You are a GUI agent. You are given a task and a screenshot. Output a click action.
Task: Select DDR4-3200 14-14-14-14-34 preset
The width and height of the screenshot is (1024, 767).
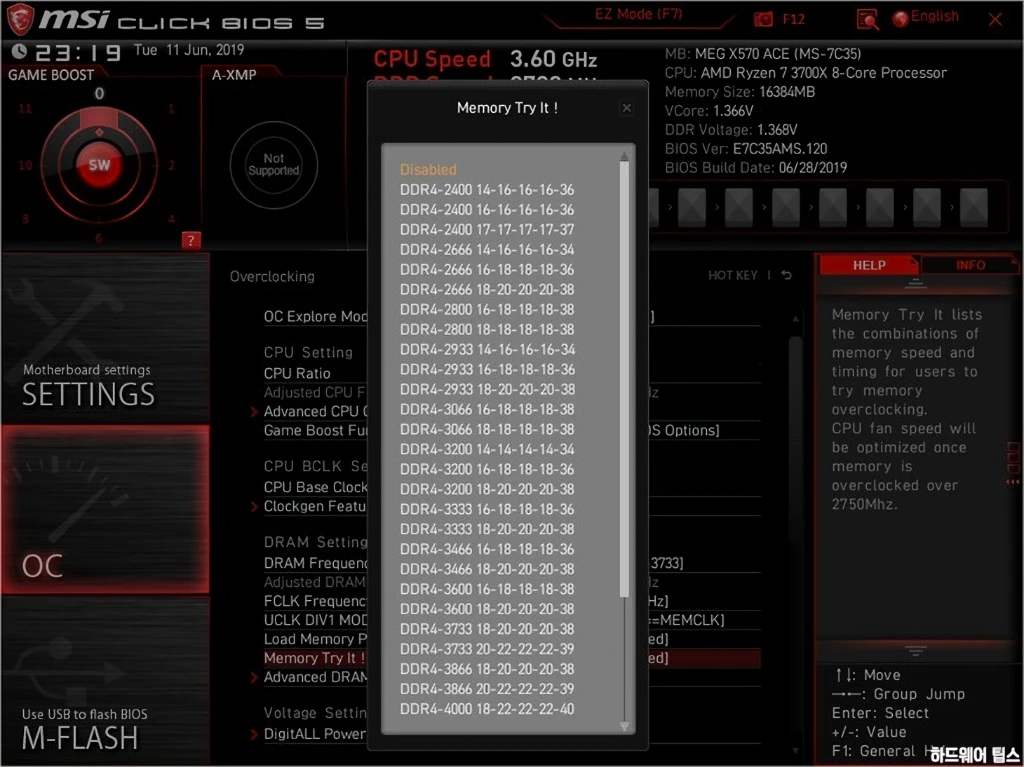(487, 449)
